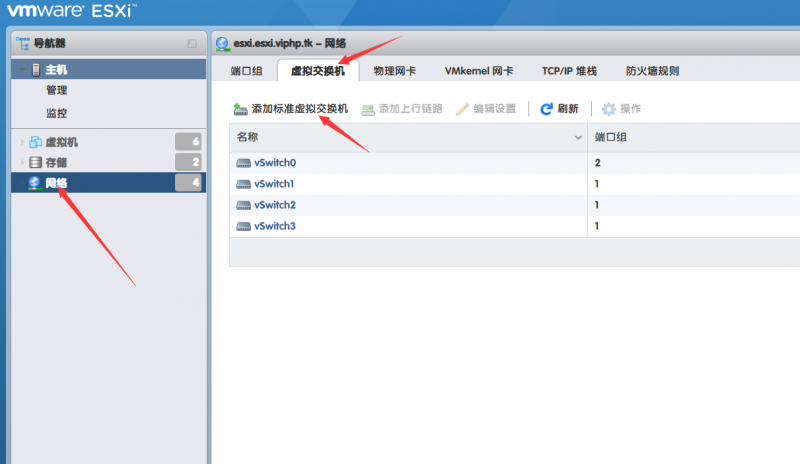The image size is (800, 464).
Task: Open the vSwitch1 link
Action: 274,184
